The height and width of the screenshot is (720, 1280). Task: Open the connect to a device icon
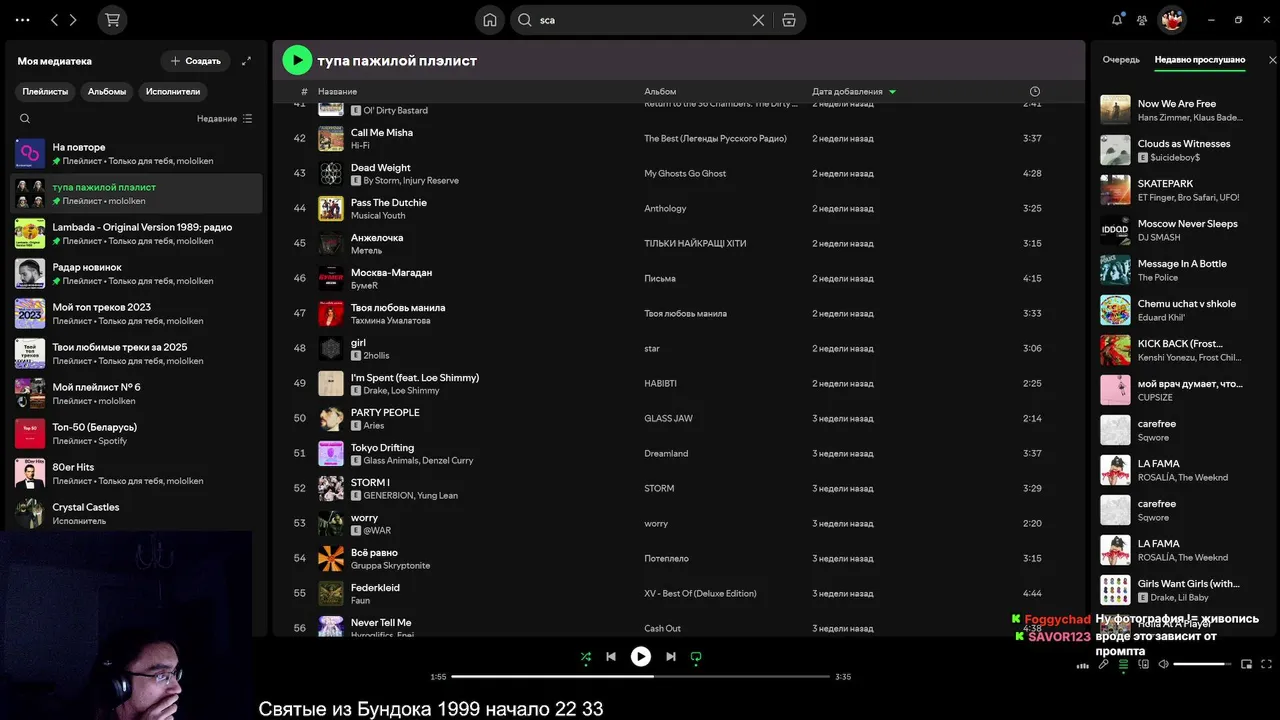coord(1142,664)
